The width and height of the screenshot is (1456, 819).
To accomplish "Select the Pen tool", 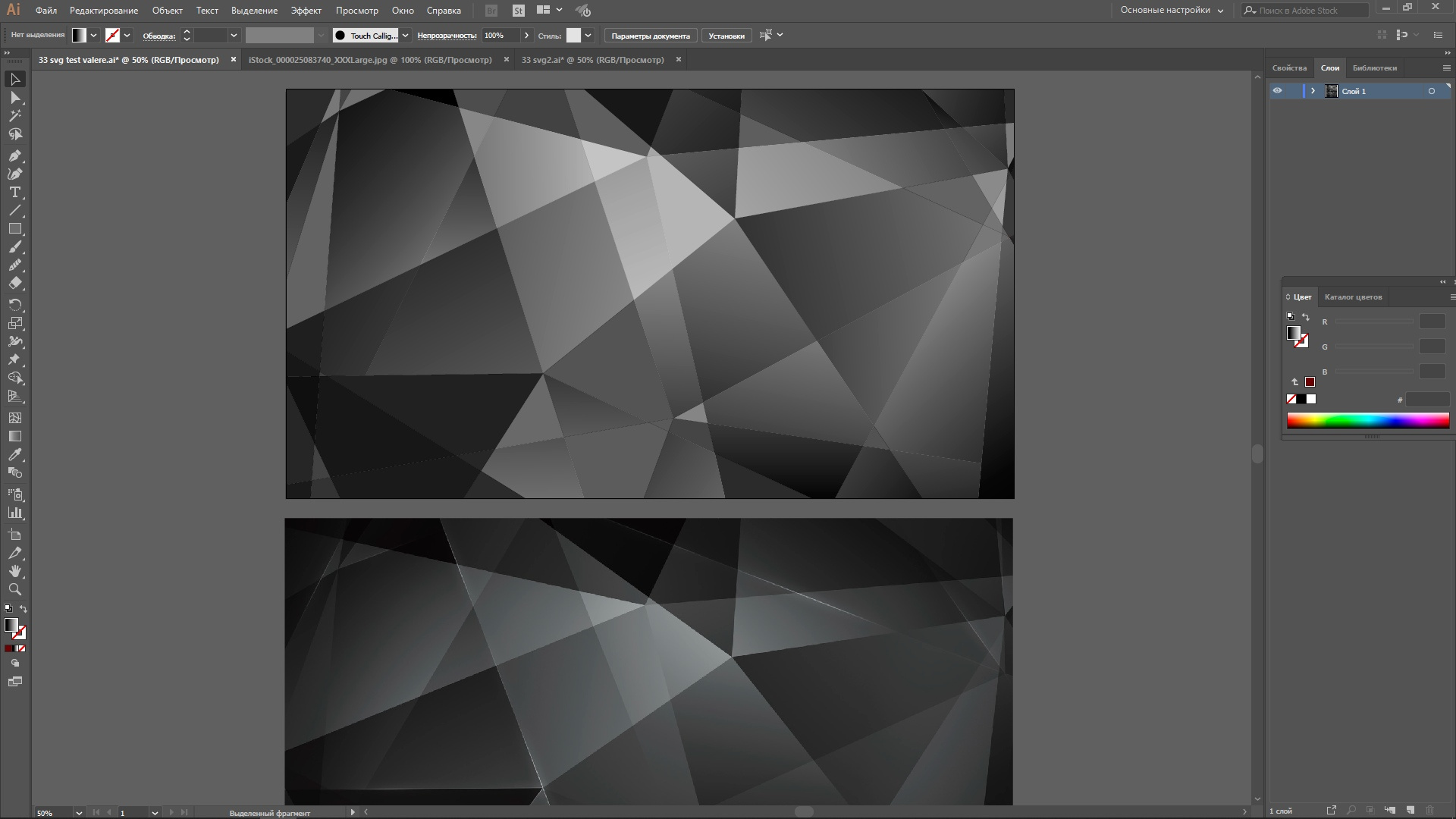I will coord(15,155).
